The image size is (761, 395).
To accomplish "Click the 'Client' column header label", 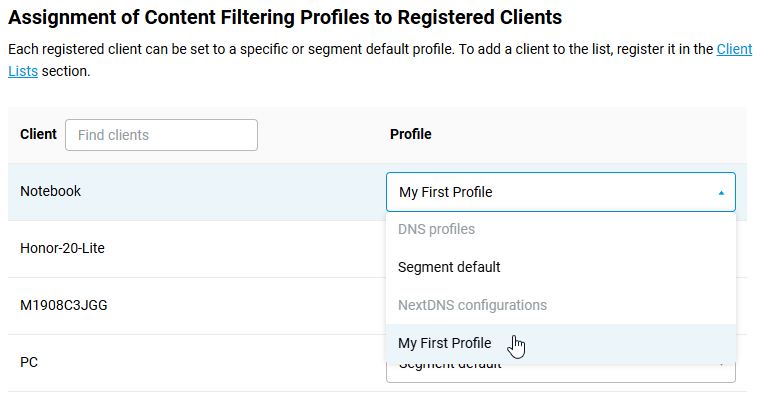I will tap(38, 134).
